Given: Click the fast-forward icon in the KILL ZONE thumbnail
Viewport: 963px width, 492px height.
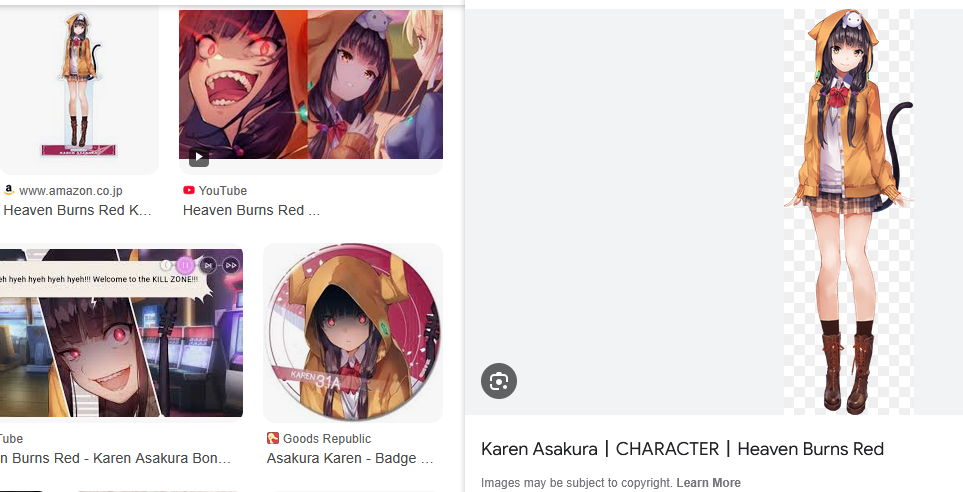Looking at the screenshot, I should coord(231,265).
